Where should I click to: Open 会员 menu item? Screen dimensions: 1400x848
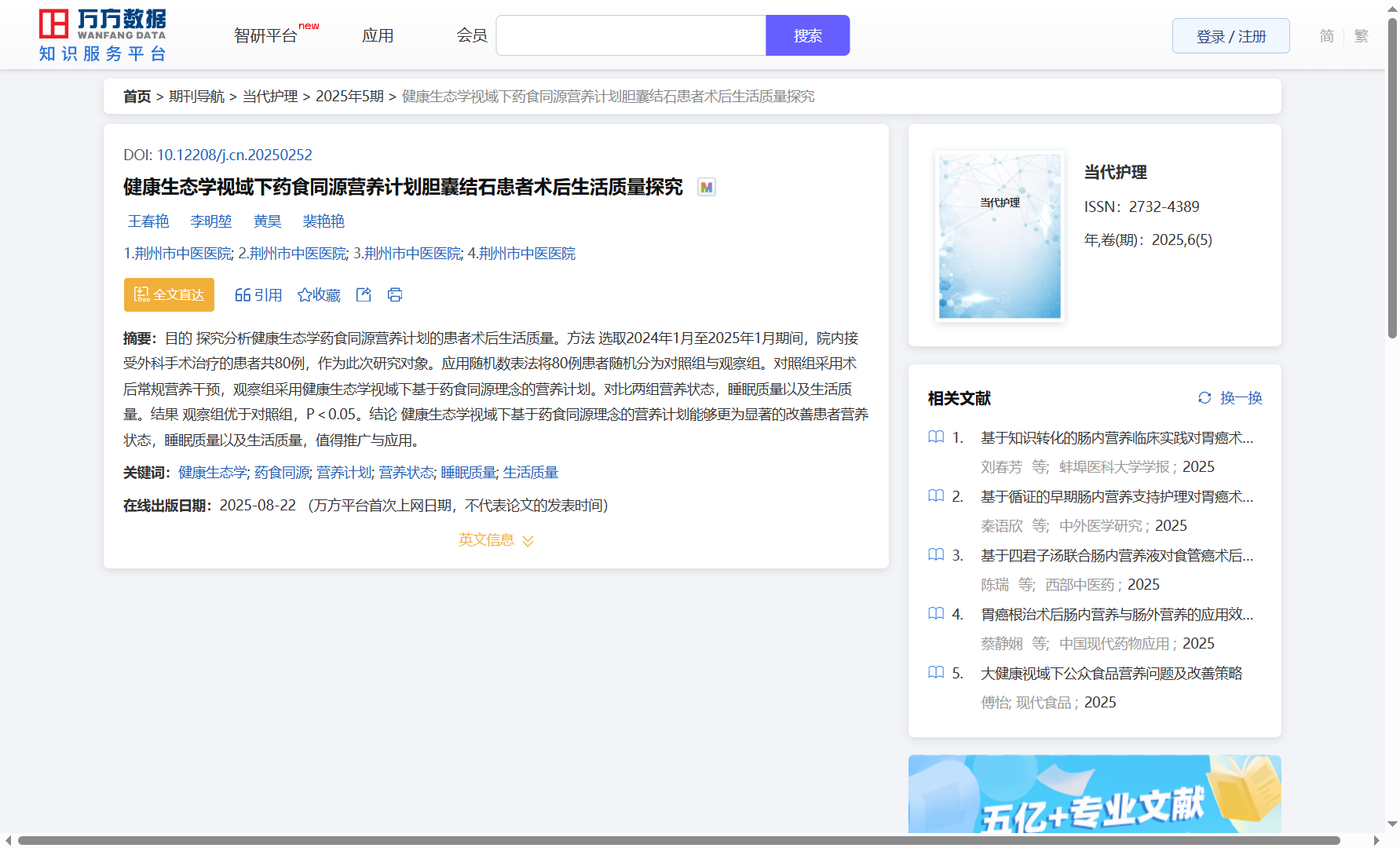[x=472, y=36]
